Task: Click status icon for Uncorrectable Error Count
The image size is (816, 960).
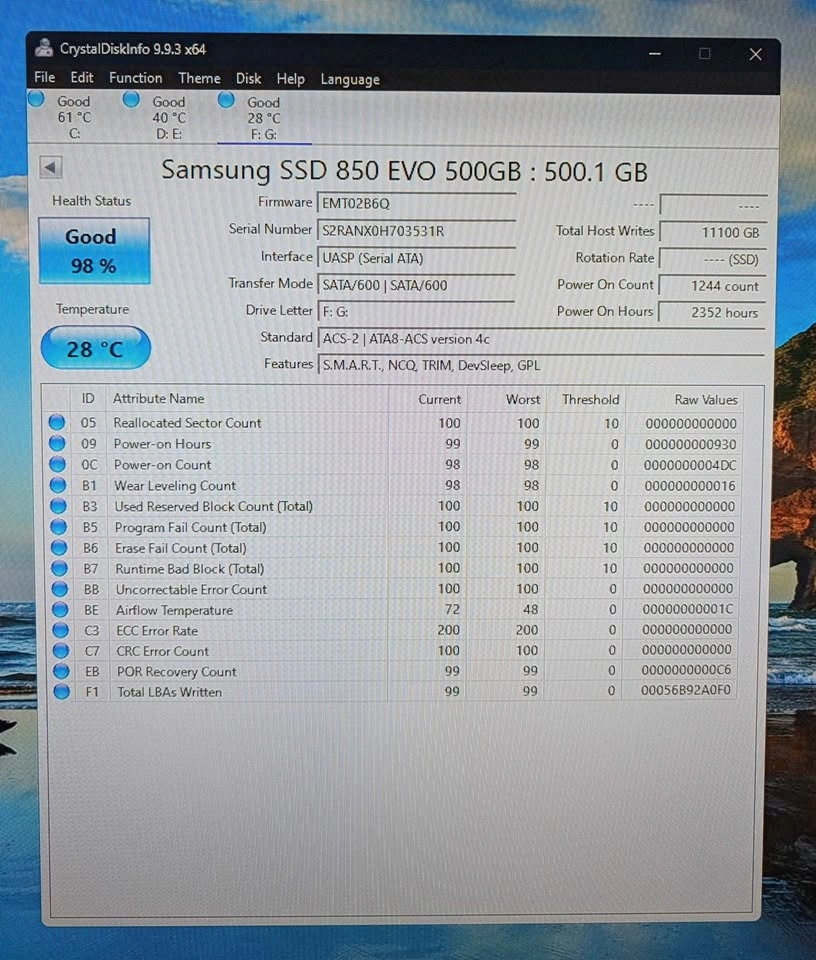Action: (59, 589)
